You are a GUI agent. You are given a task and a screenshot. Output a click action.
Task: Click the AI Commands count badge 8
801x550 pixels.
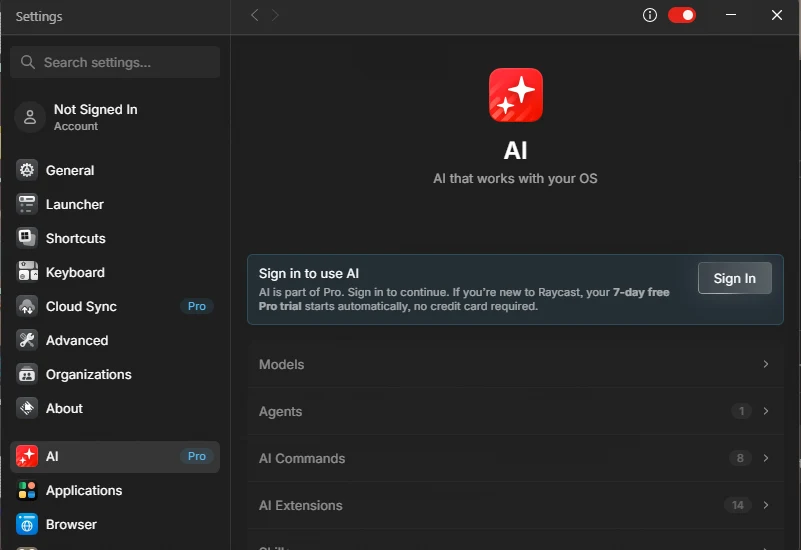(x=740, y=458)
